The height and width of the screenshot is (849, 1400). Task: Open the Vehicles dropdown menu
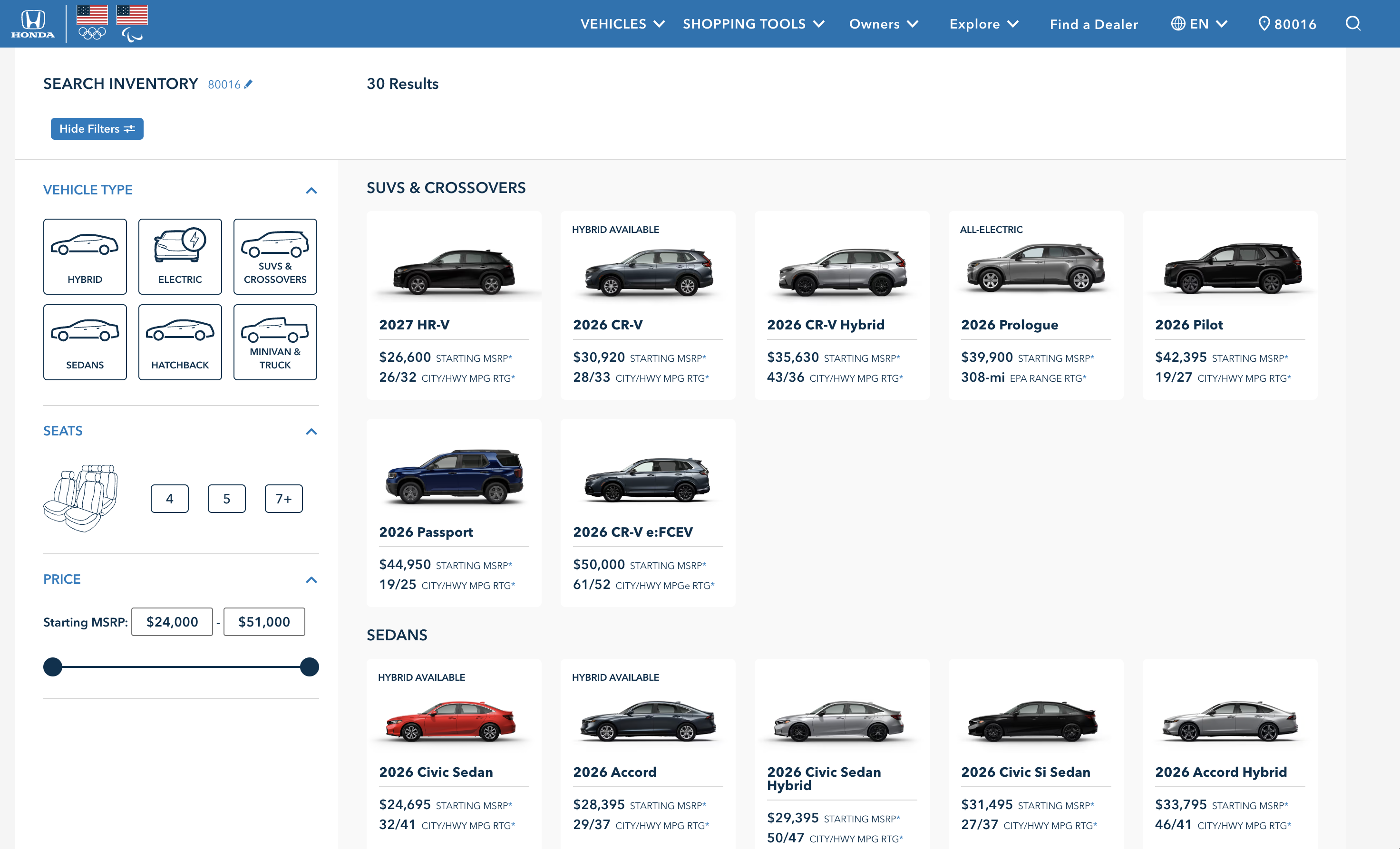click(x=622, y=24)
